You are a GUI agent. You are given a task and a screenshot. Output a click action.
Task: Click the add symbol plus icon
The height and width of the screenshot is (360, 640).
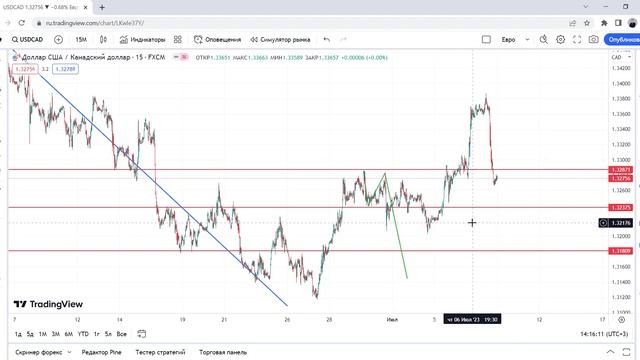tap(58, 40)
